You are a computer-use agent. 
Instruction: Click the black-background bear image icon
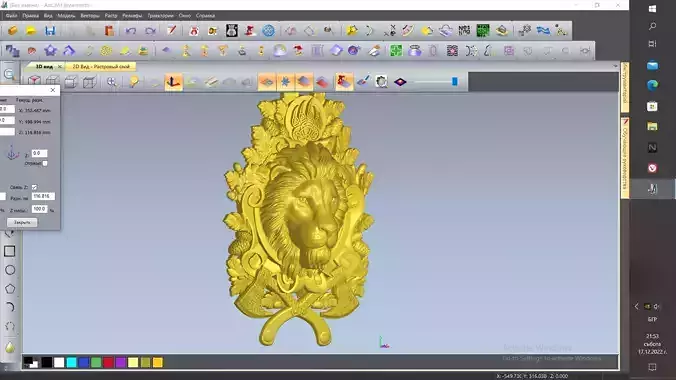coord(232,31)
